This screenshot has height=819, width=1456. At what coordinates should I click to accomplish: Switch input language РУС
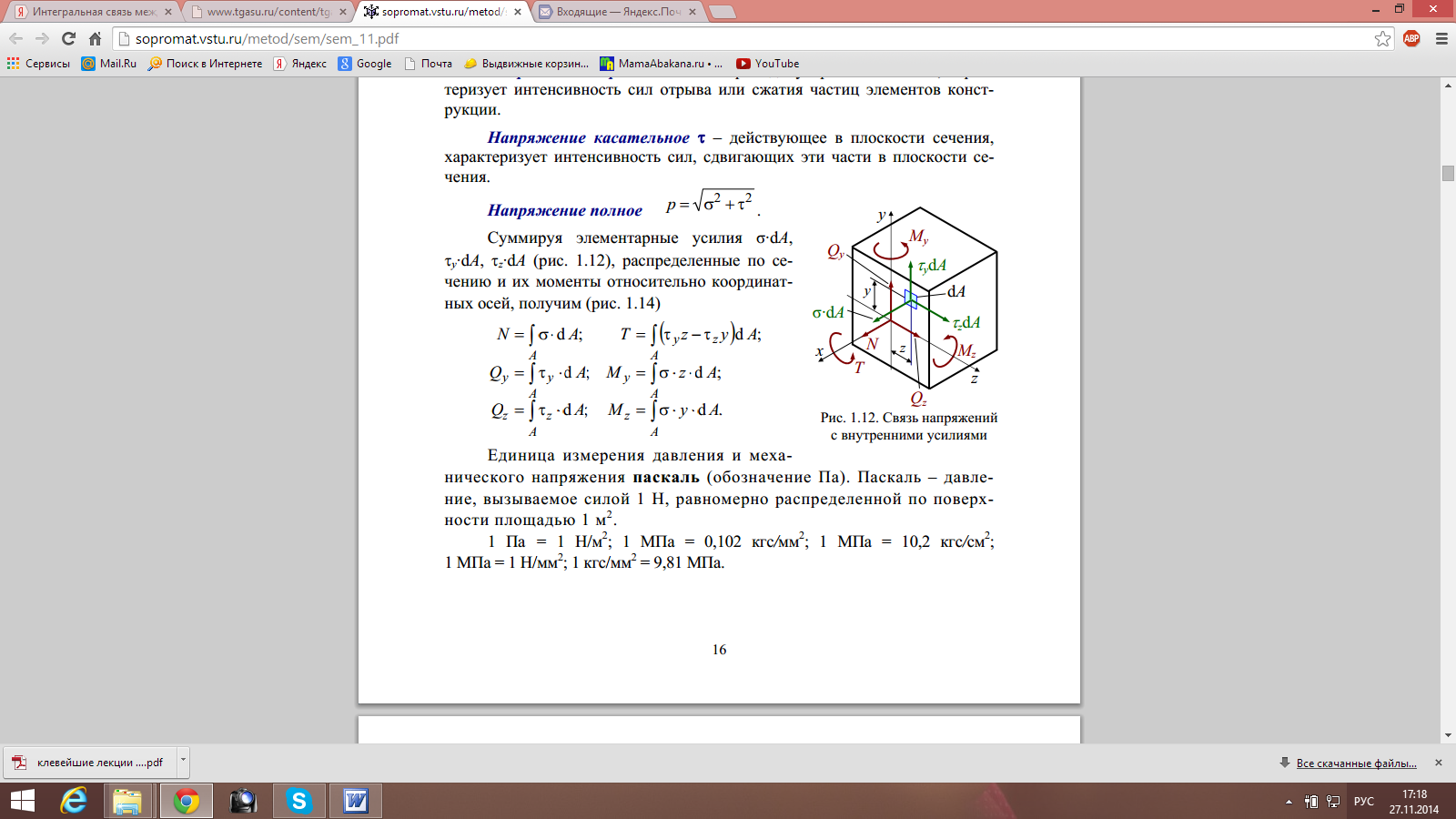coord(1364,802)
